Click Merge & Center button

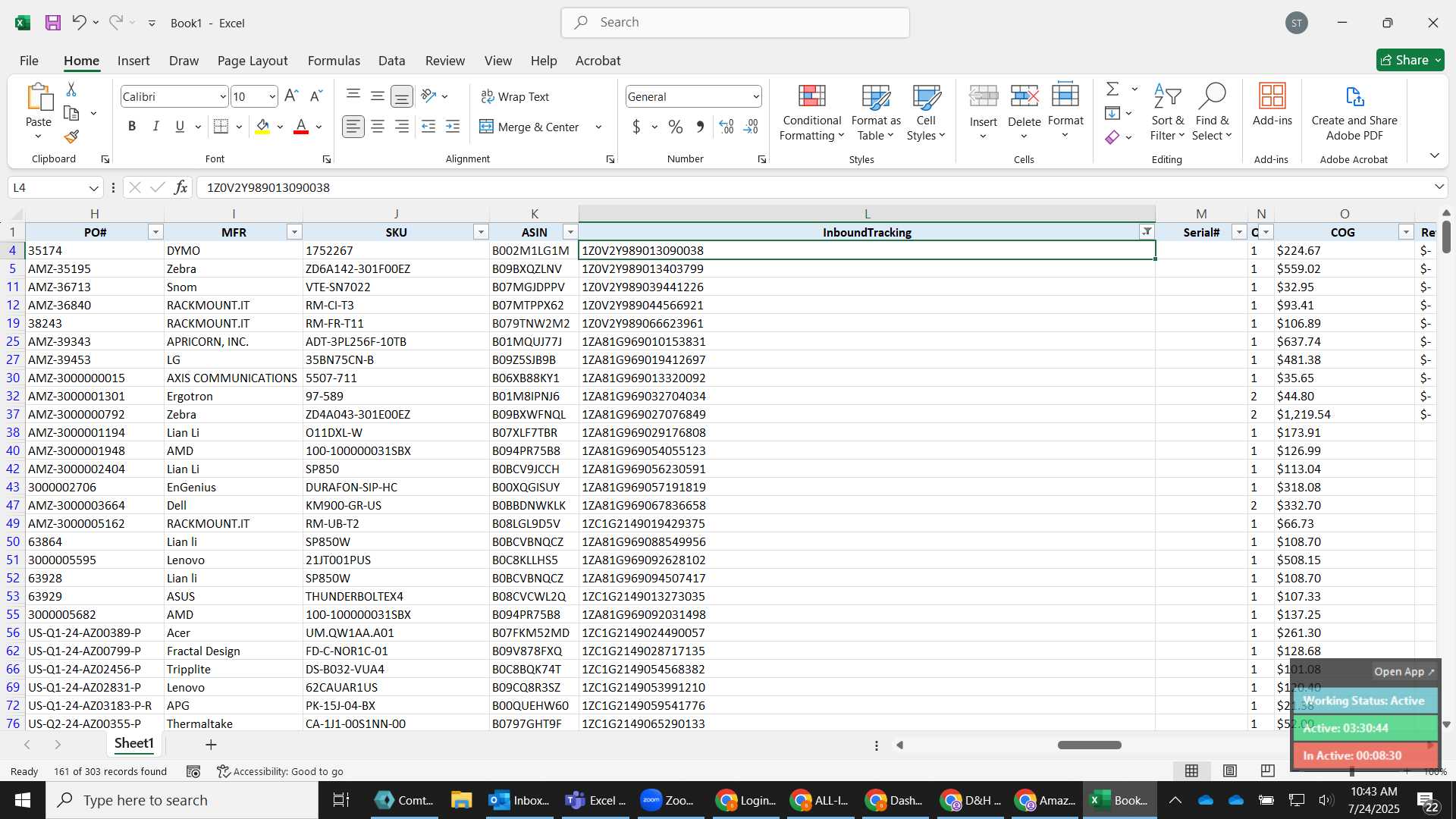click(x=529, y=127)
